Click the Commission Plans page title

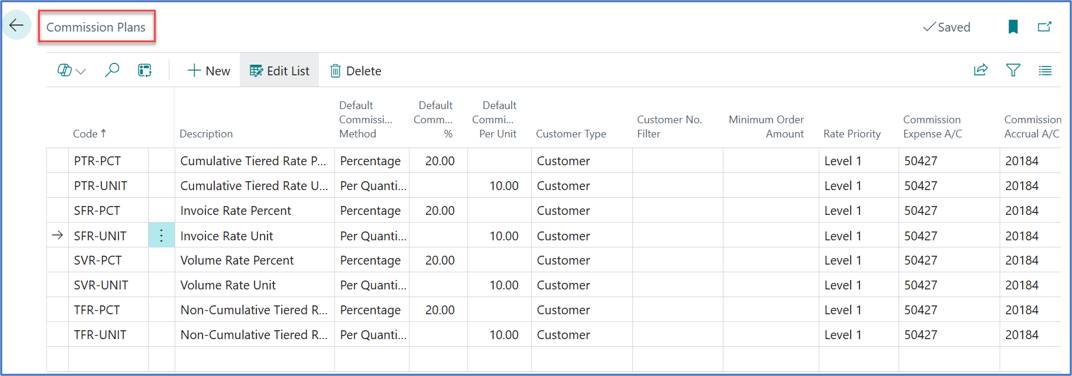(96, 28)
